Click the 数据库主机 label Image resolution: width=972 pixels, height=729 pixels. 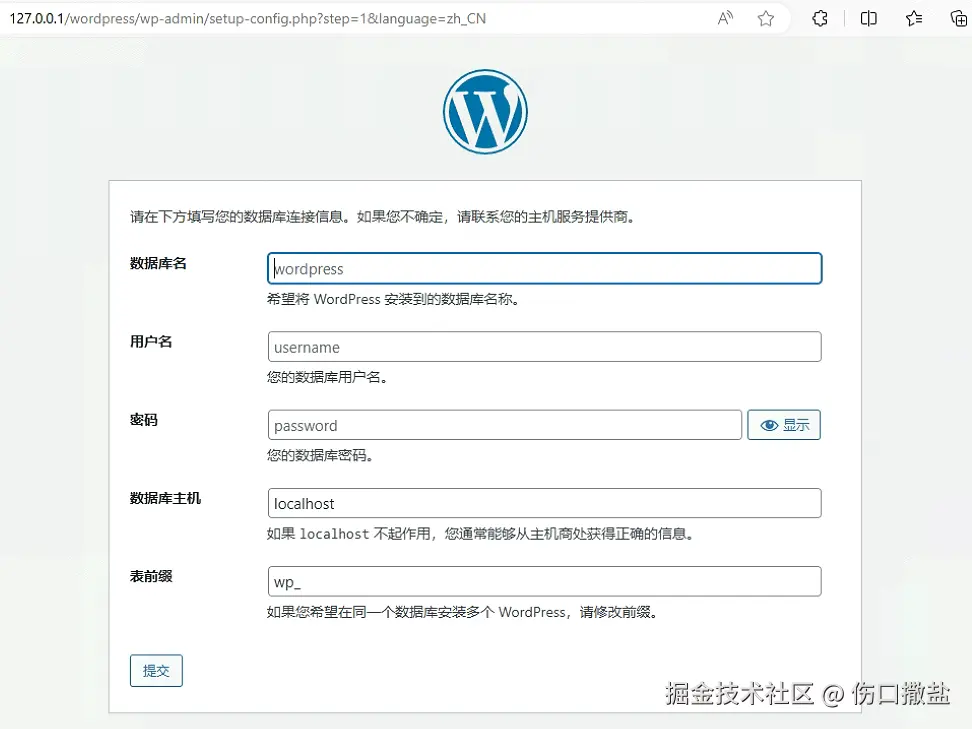pos(166,498)
